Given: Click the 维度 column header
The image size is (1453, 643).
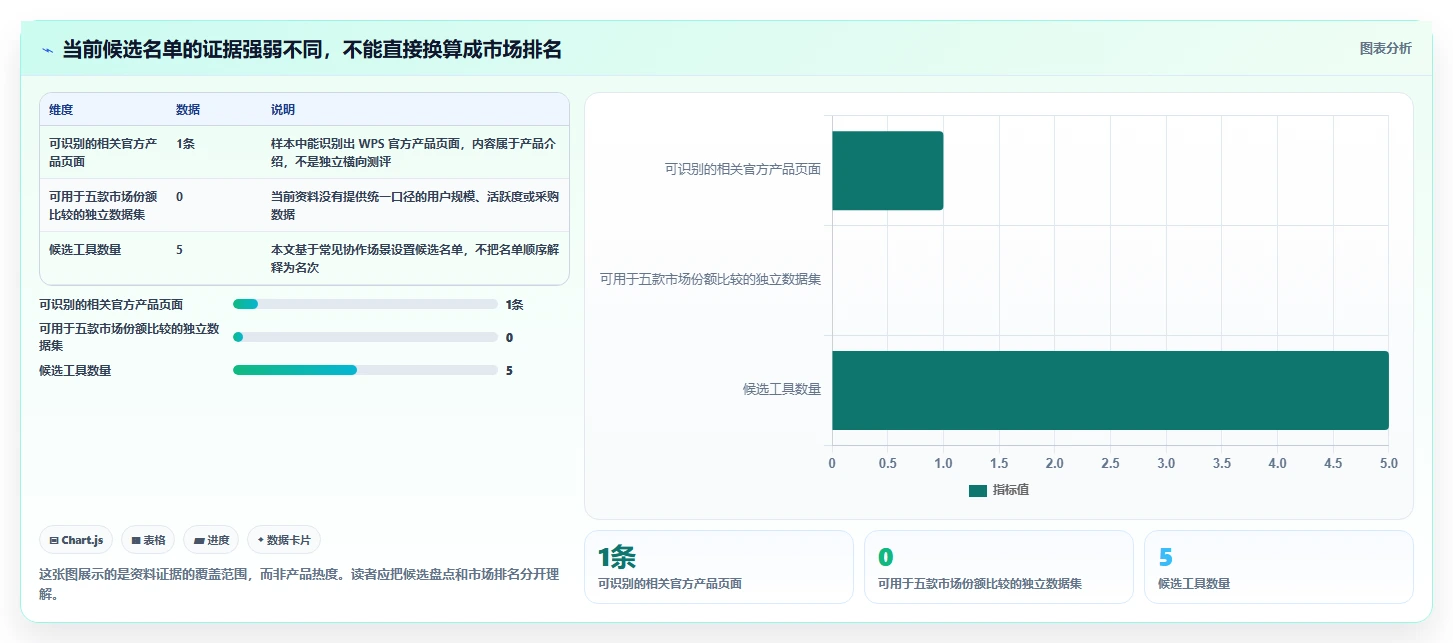Looking at the screenshot, I should click(x=61, y=109).
